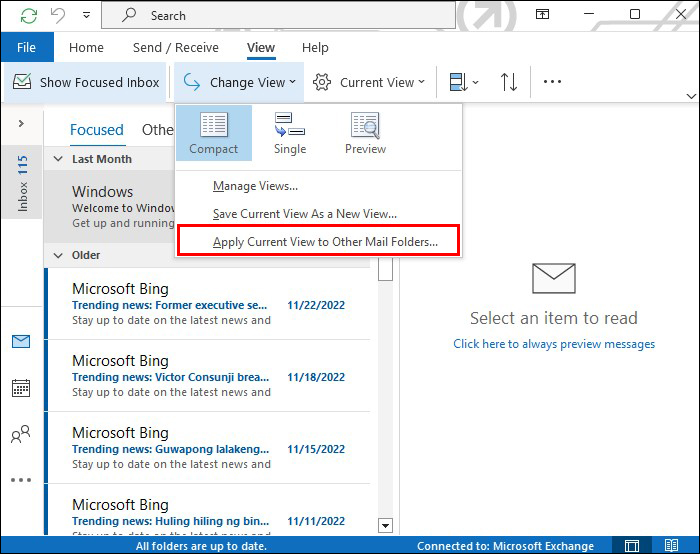Collapse the Change View dropdown
This screenshot has height=554, width=700.
[x=239, y=82]
